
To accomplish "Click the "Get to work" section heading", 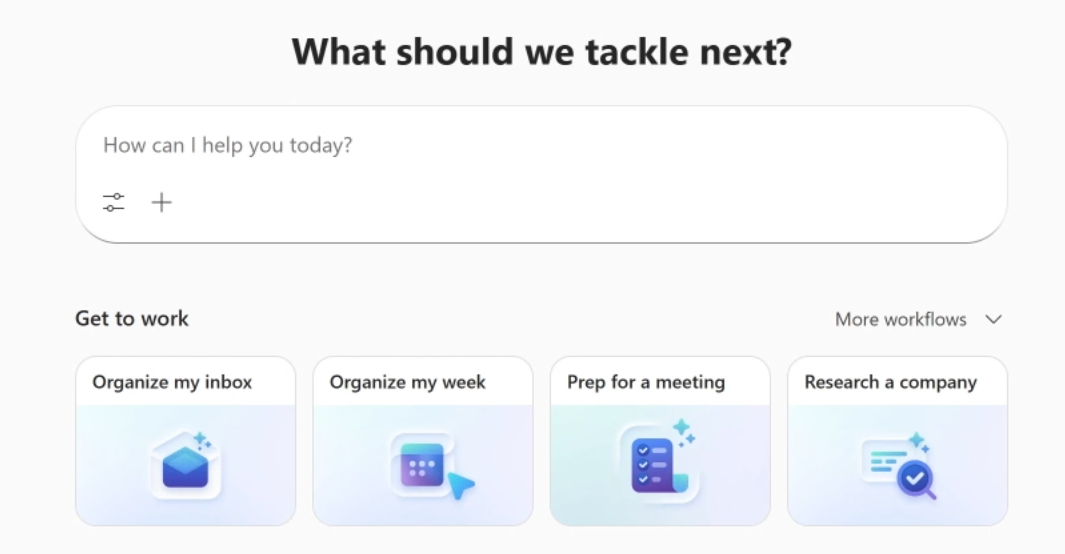I will coord(132,319).
